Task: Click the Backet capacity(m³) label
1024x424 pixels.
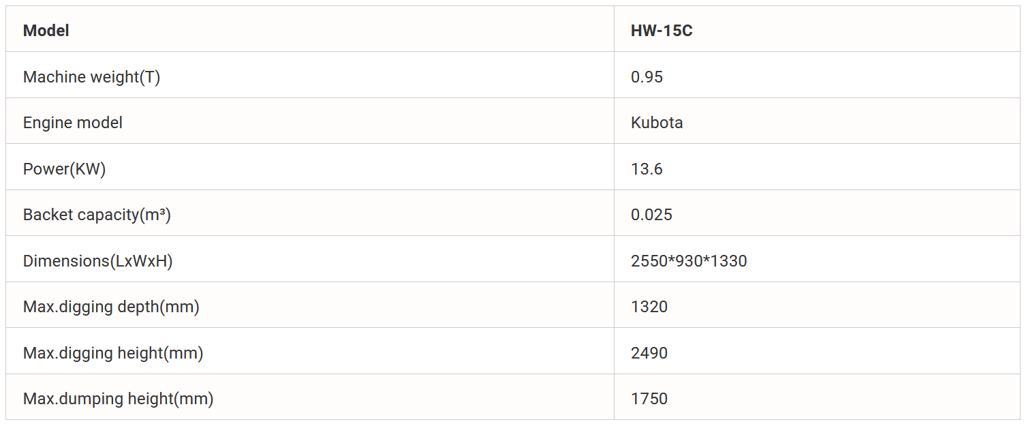Action: pos(104,215)
